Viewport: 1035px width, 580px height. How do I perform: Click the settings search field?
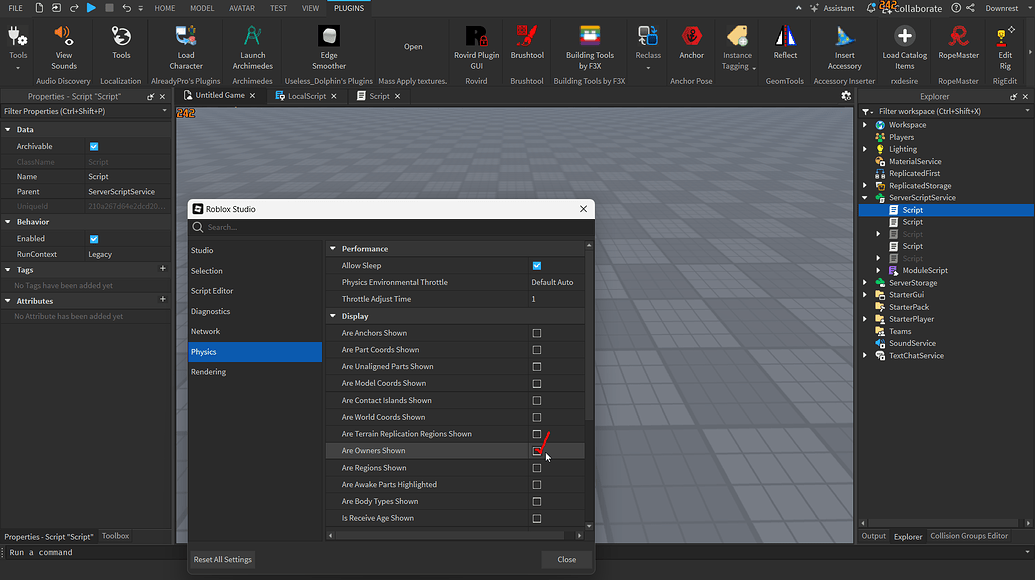tap(391, 227)
